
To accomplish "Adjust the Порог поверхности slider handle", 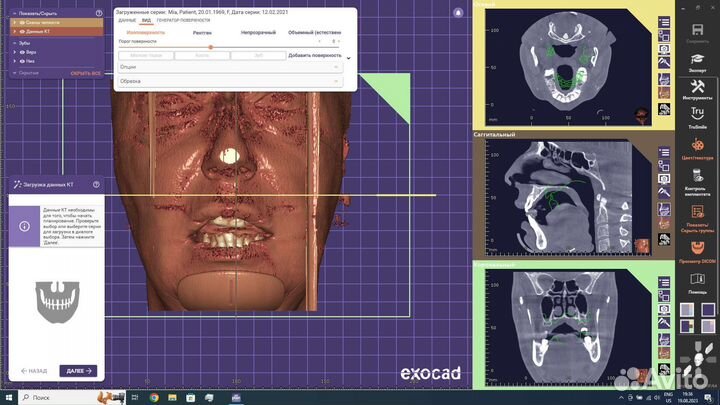I will pos(210,47).
